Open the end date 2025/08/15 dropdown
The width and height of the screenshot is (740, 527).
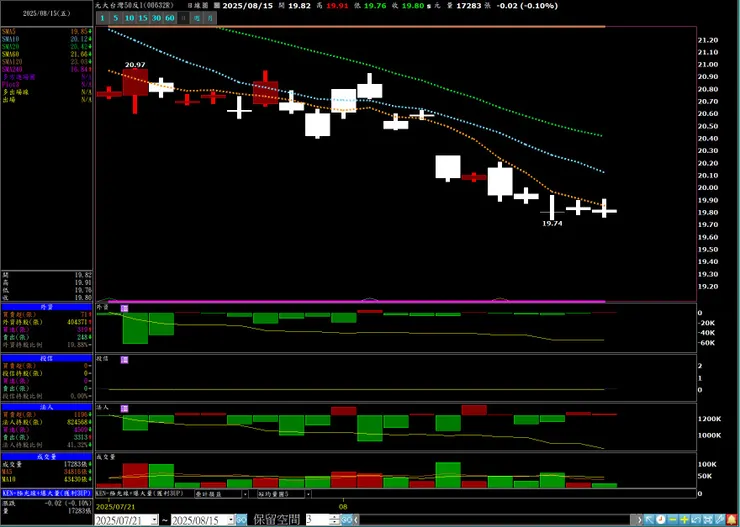point(231,520)
